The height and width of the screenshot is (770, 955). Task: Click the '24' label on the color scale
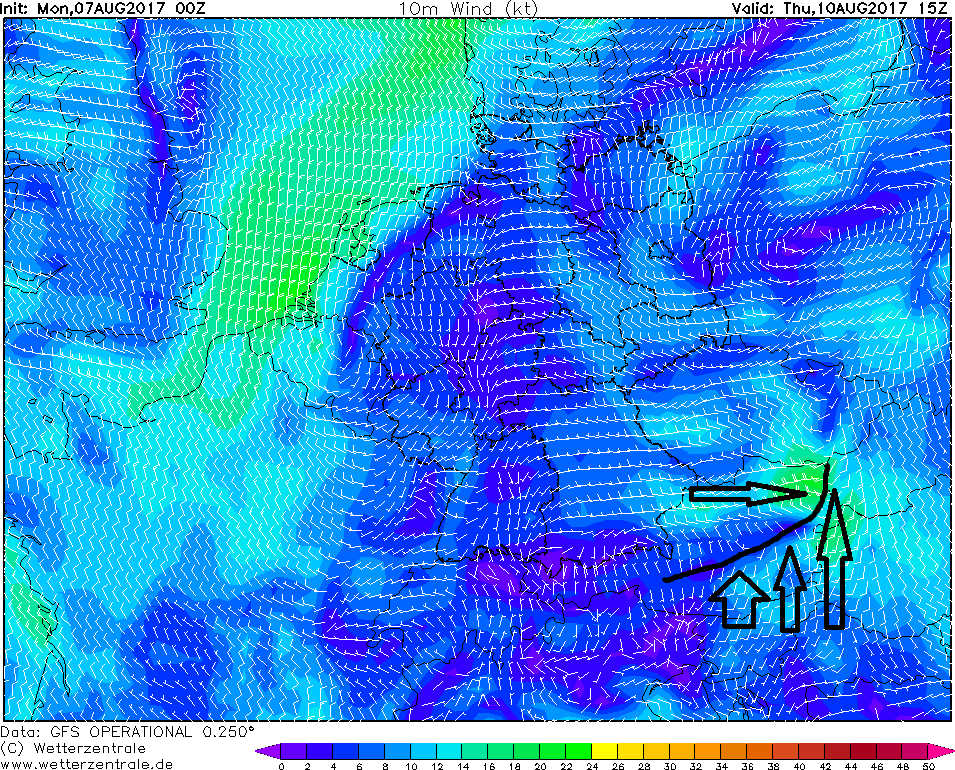tap(592, 766)
